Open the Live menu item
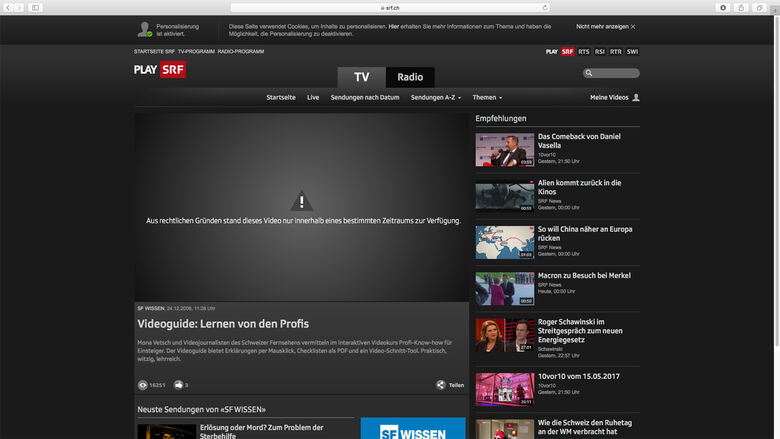780x439 pixels. tap(313, 97)
